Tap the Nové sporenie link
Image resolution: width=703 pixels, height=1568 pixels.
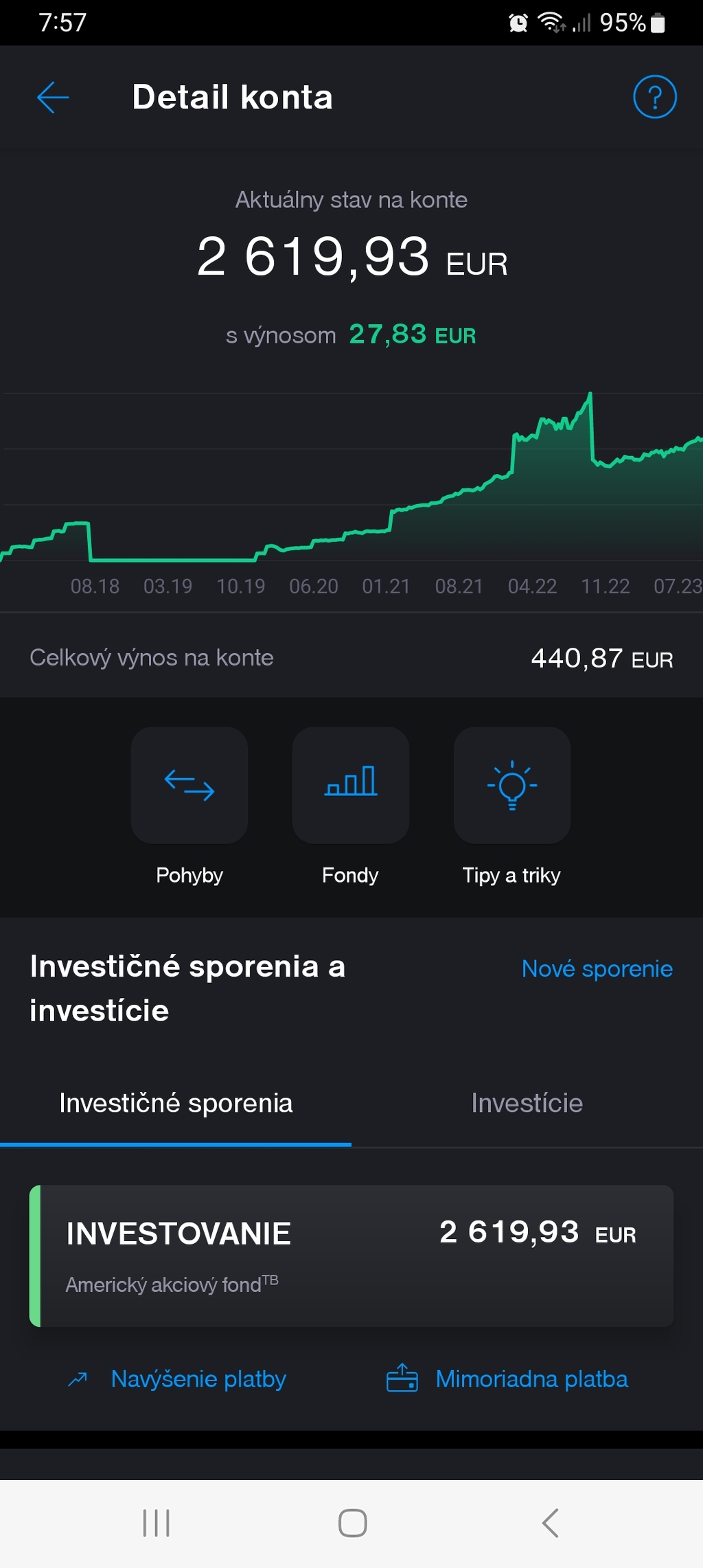pos(597,968)
